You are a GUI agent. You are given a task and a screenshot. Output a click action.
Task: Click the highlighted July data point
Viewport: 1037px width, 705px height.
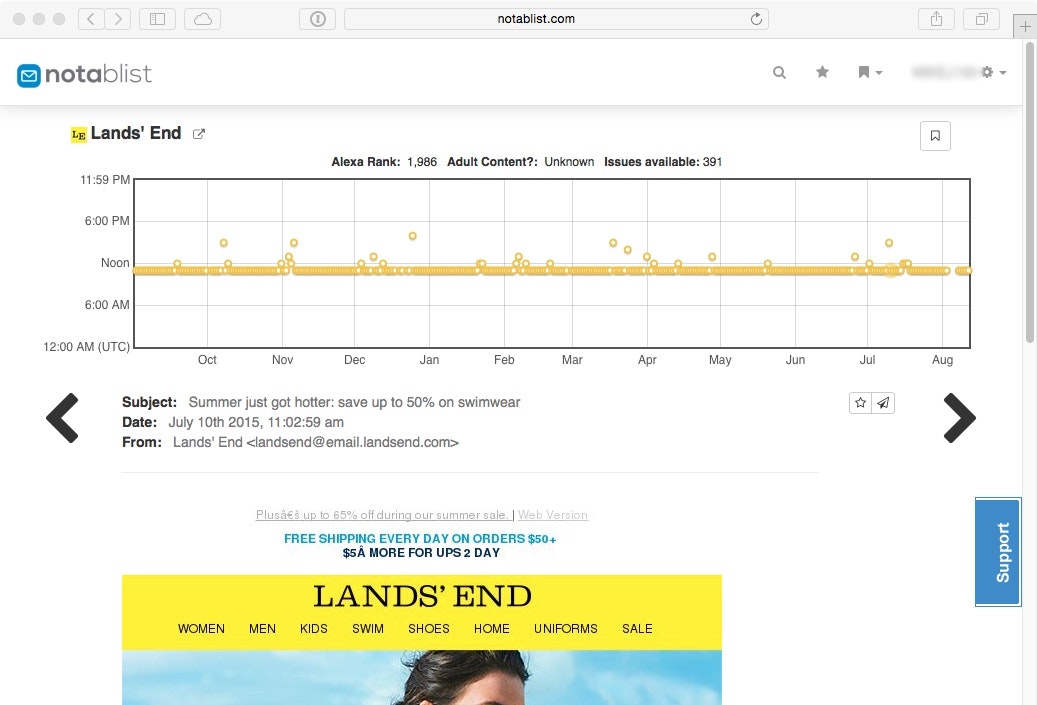[x=892, y=270]
